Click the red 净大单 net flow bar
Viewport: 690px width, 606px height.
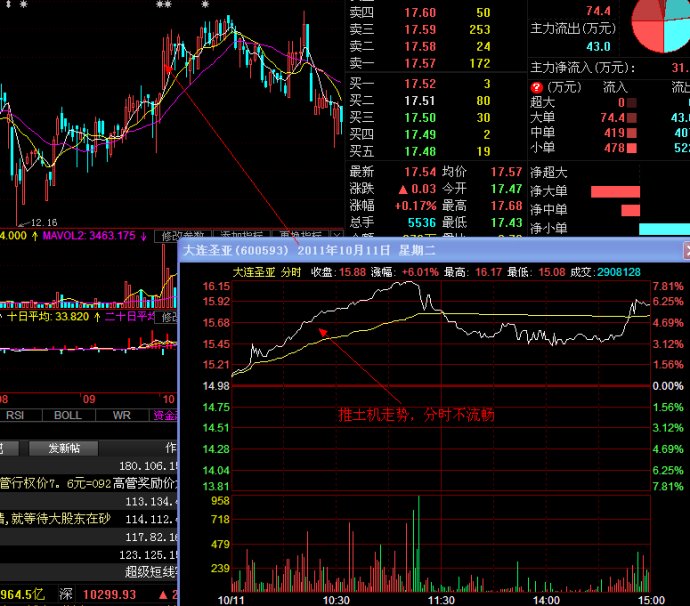(615, 191)
